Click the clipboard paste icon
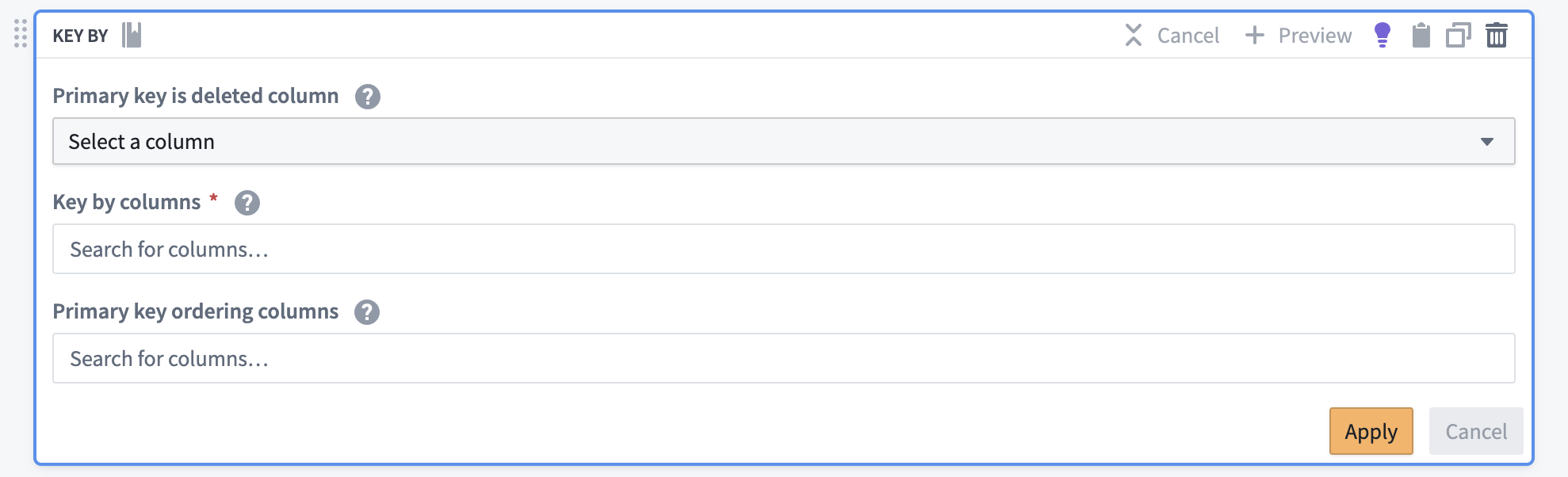 [x=1421, y=35]
